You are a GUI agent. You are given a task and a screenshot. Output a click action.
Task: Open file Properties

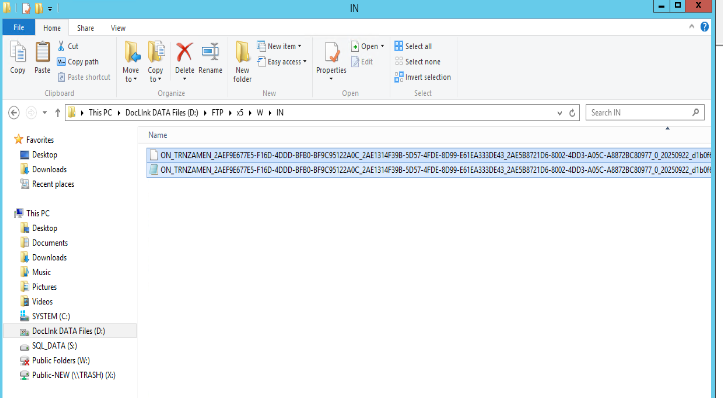[331, 61]
